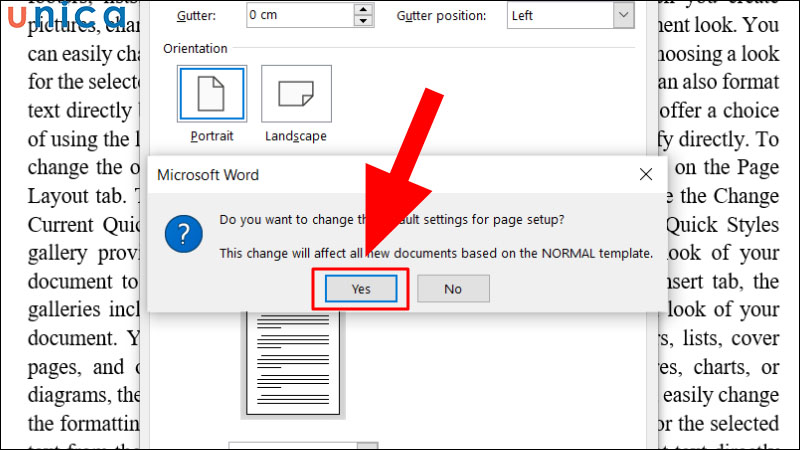Click 'Do you want to change' message text
The height and width of the screenshot is (450, 800).
point(392,219)
